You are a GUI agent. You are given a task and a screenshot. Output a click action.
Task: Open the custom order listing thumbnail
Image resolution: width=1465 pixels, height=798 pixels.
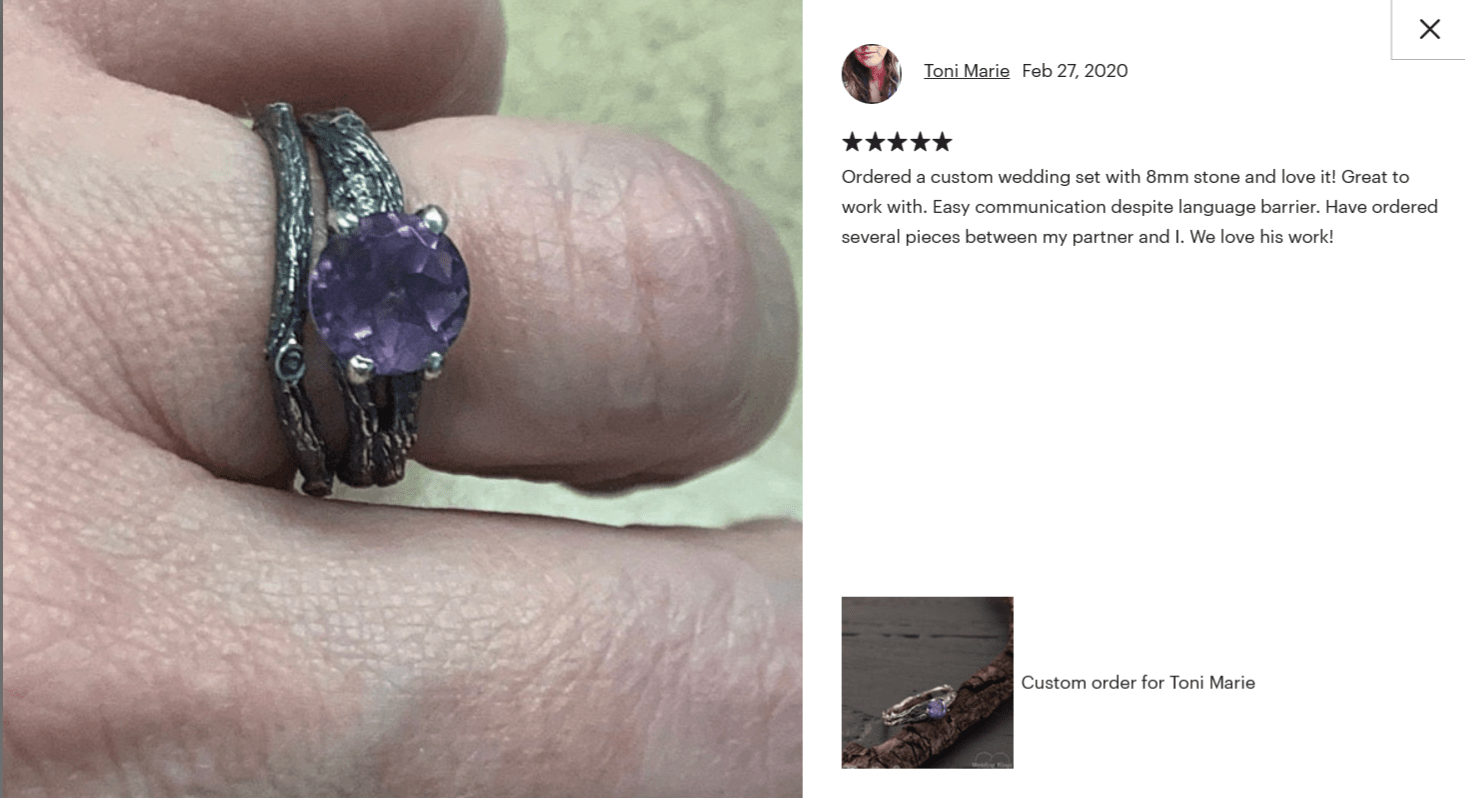(x=927, y=682)
